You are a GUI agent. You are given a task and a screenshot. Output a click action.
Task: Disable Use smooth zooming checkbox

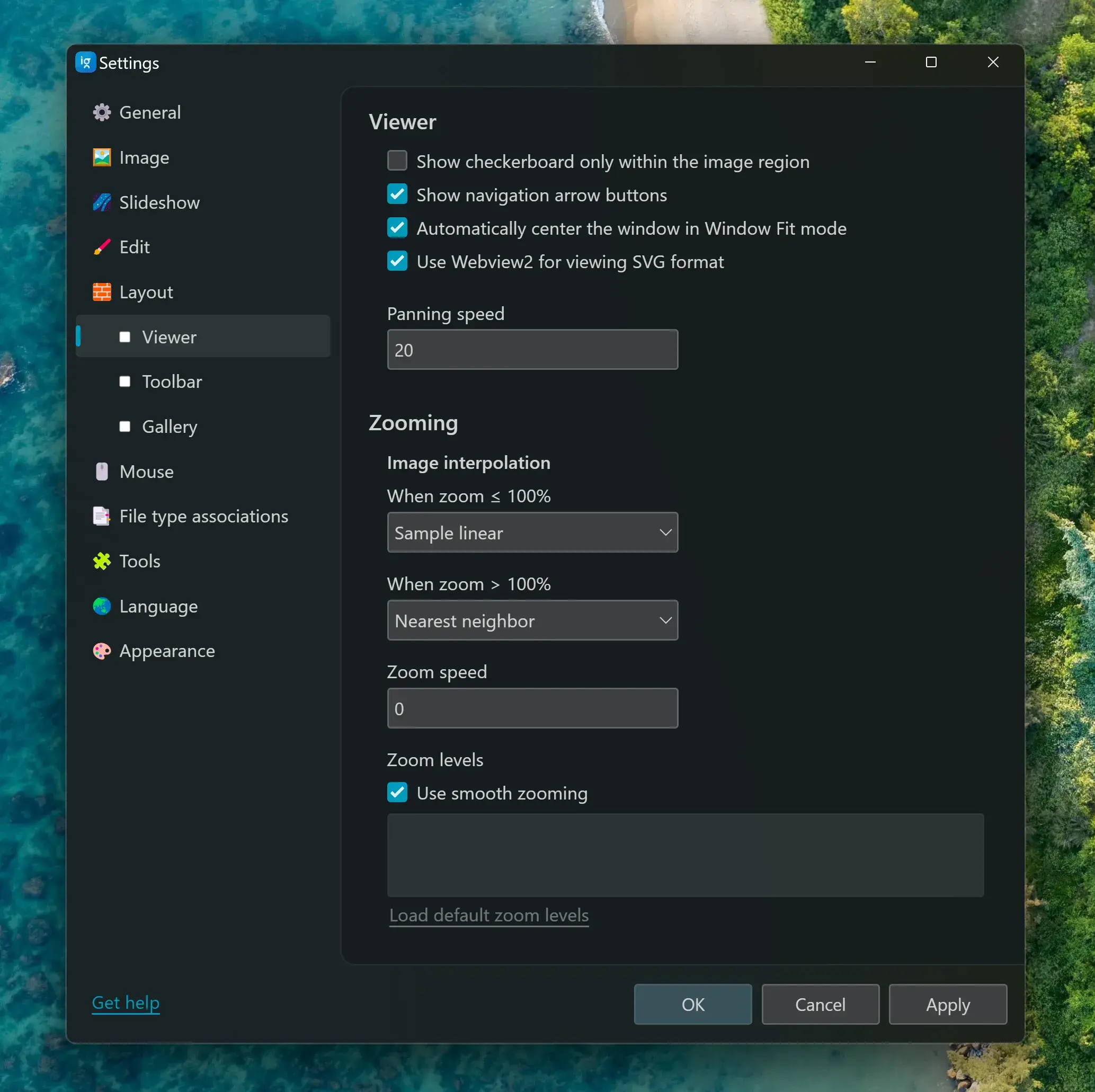[397, 793]
